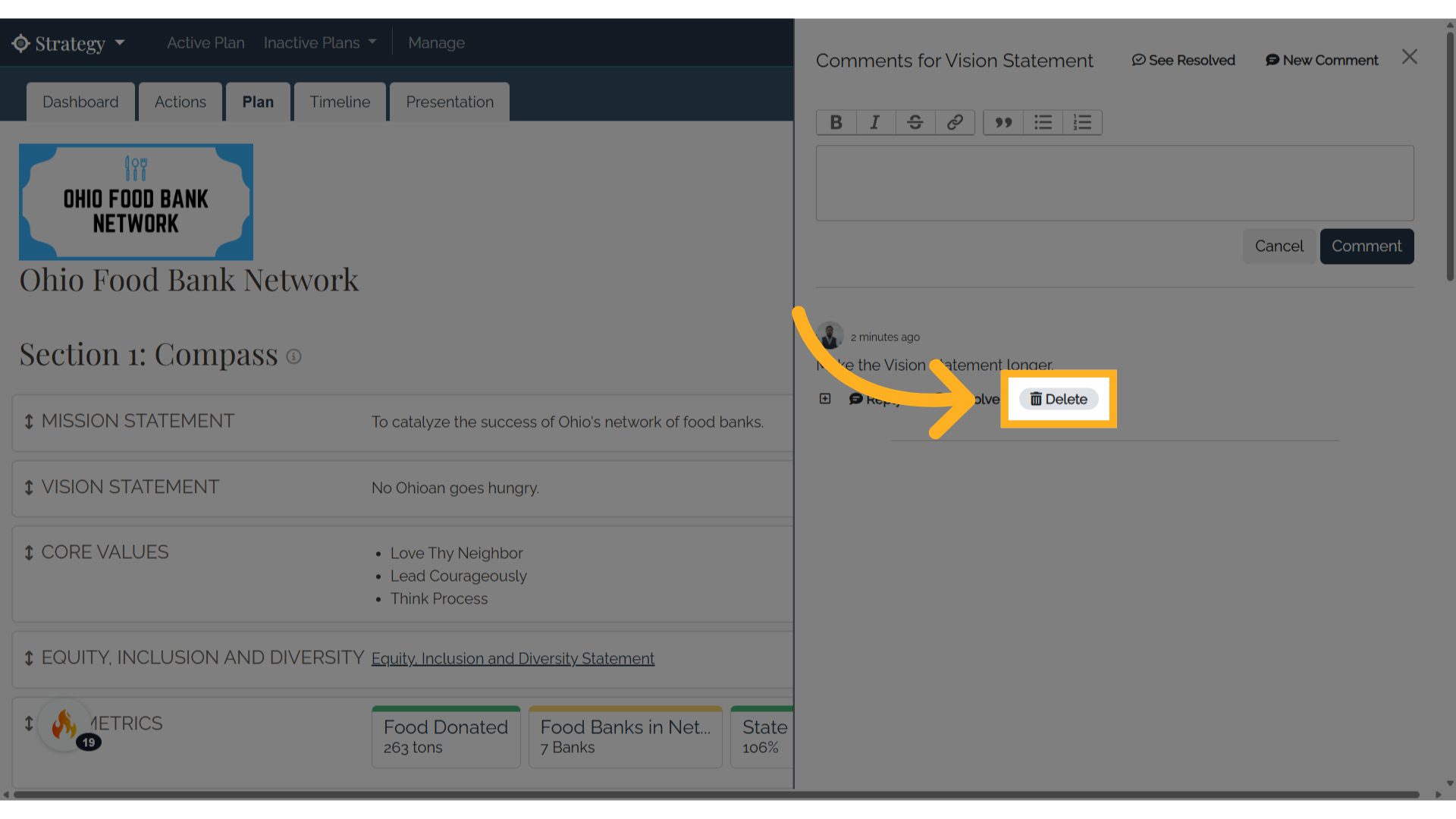Open the Food Donated metric card

pyautogui.click(x=446, y=737)
